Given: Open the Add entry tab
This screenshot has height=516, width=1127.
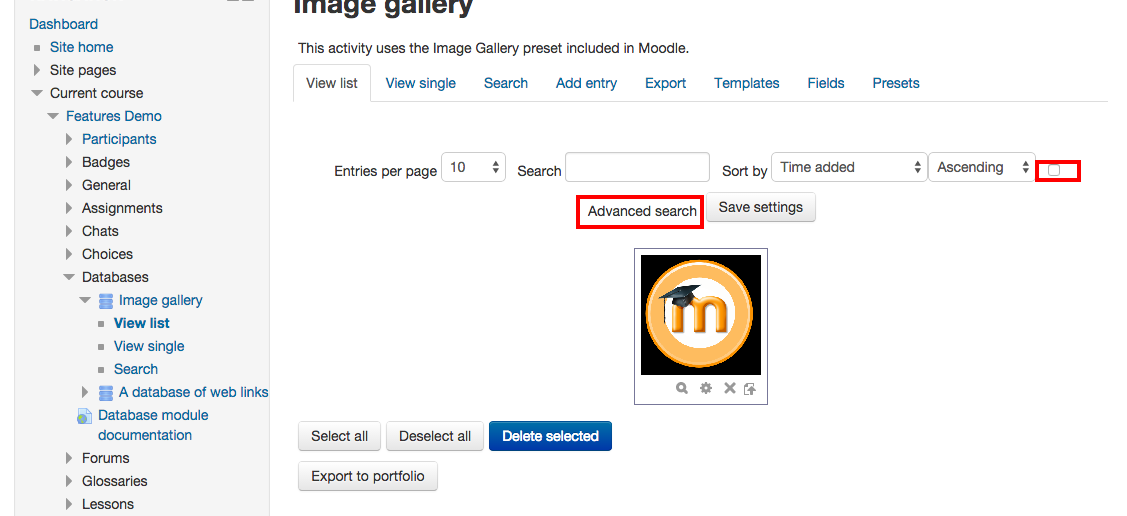Looking at the screenshot, I should click(586, 83).
